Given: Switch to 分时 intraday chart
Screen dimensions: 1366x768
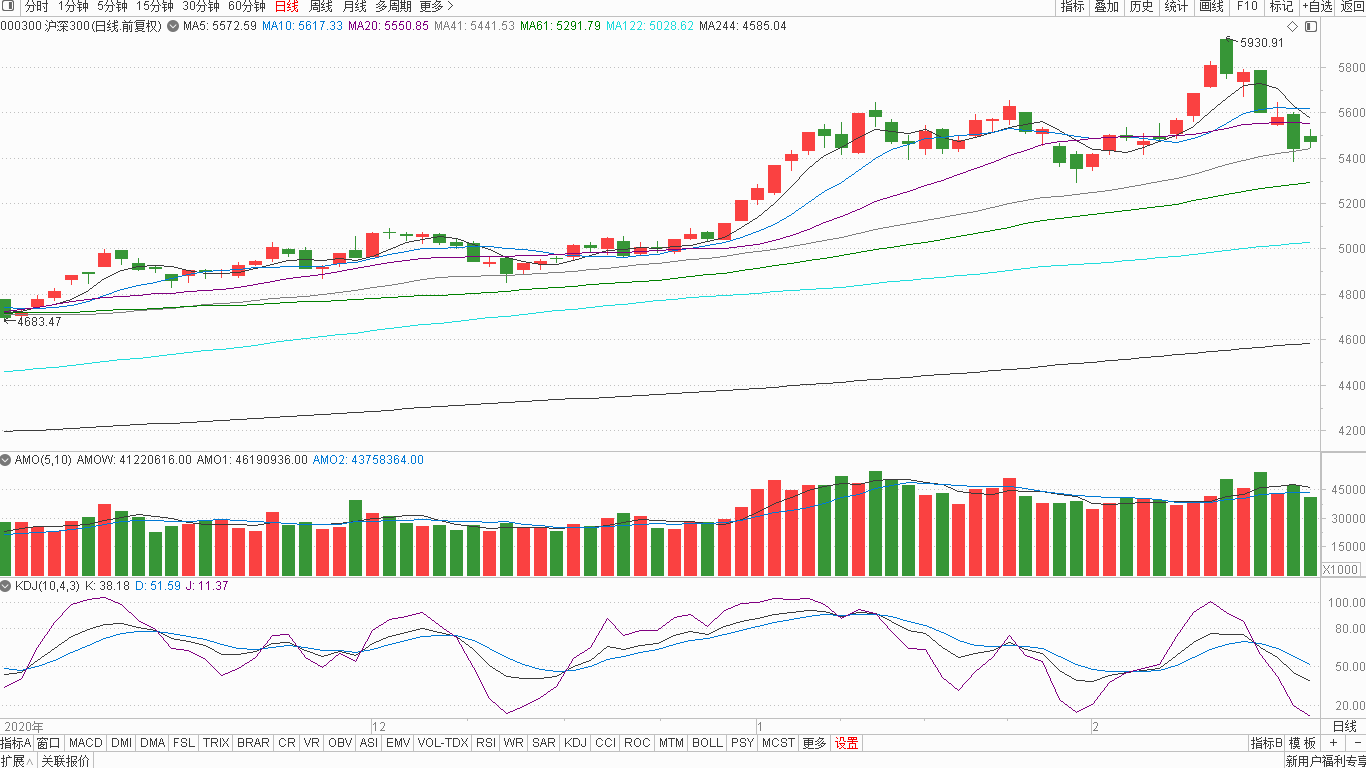Looking at the screenshot, I should (36, 6).
